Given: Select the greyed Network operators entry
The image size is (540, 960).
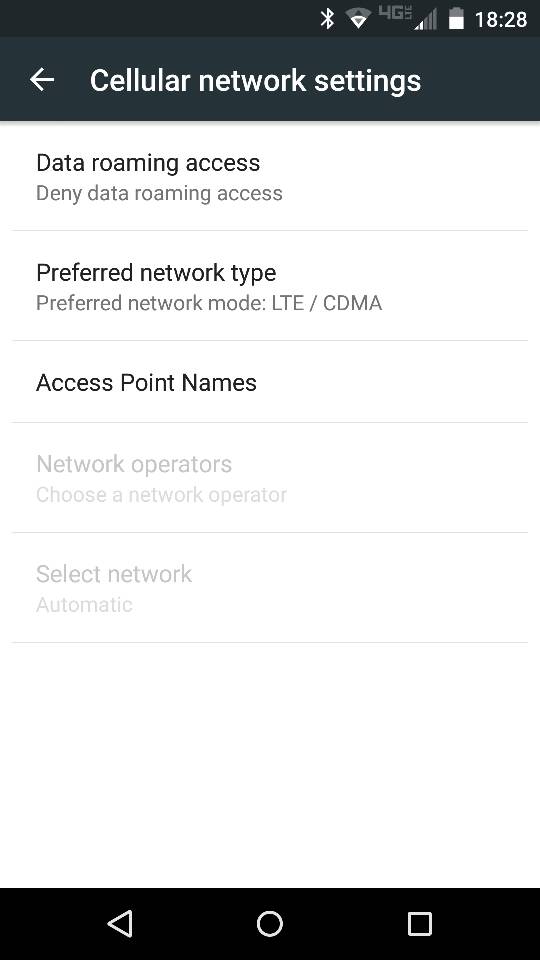Looking at the screenshot, I should [270, 478].
